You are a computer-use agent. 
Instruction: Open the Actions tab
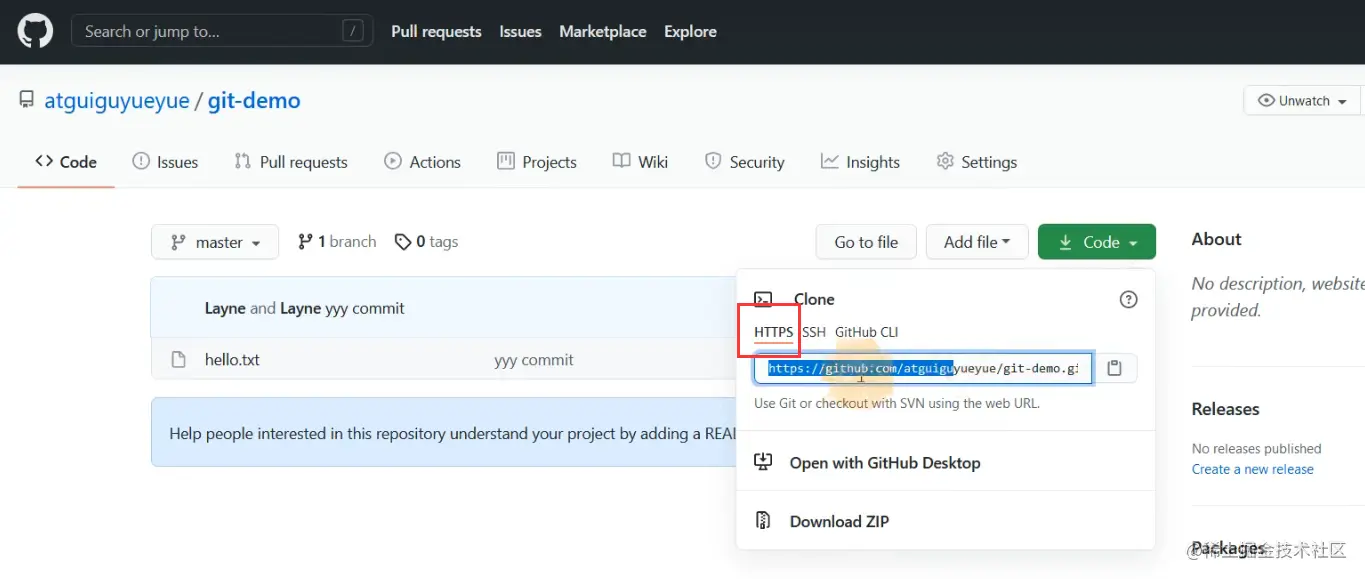[x=422, y=162]
